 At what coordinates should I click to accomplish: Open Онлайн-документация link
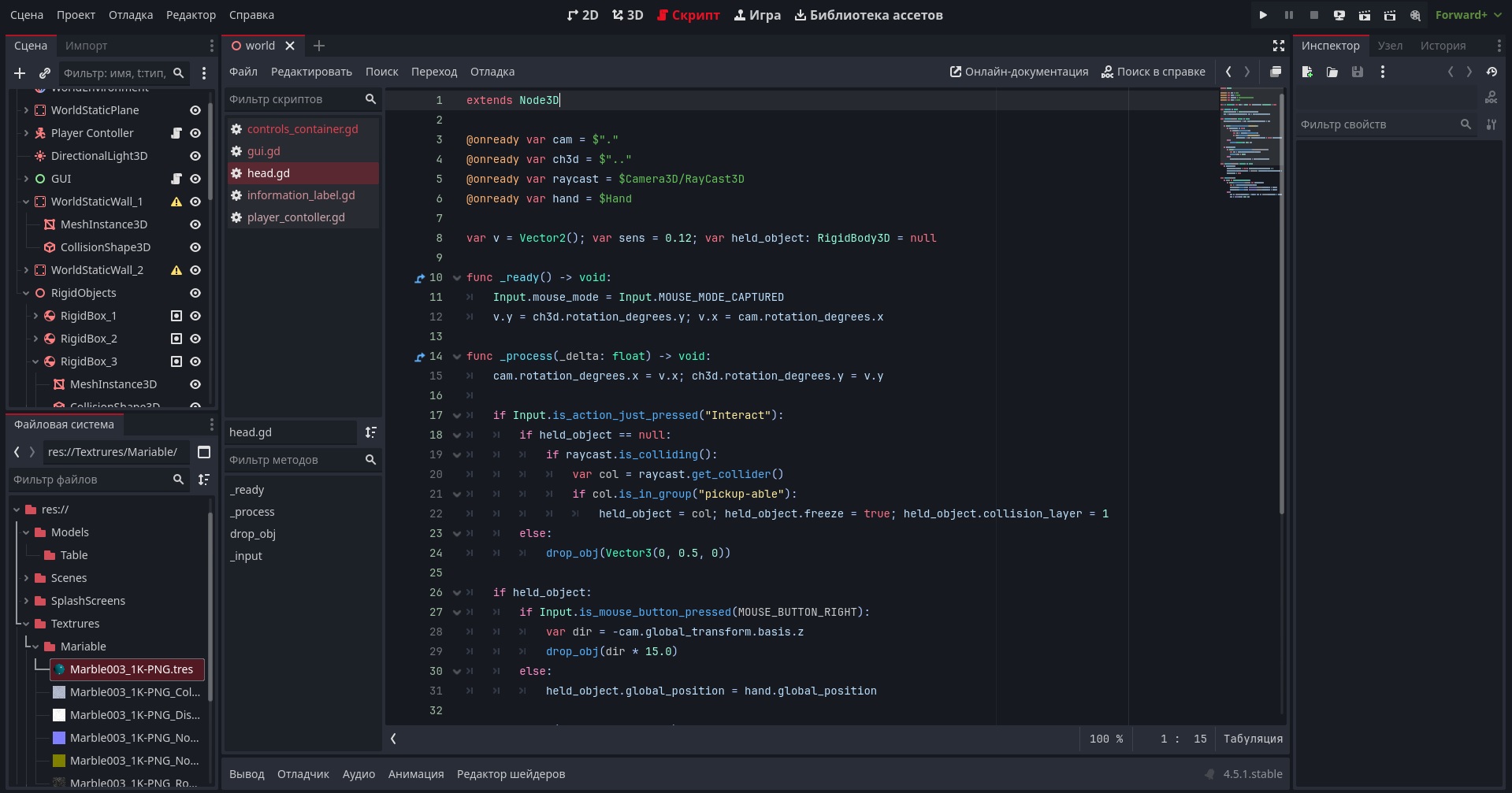tap(1019, 72)
